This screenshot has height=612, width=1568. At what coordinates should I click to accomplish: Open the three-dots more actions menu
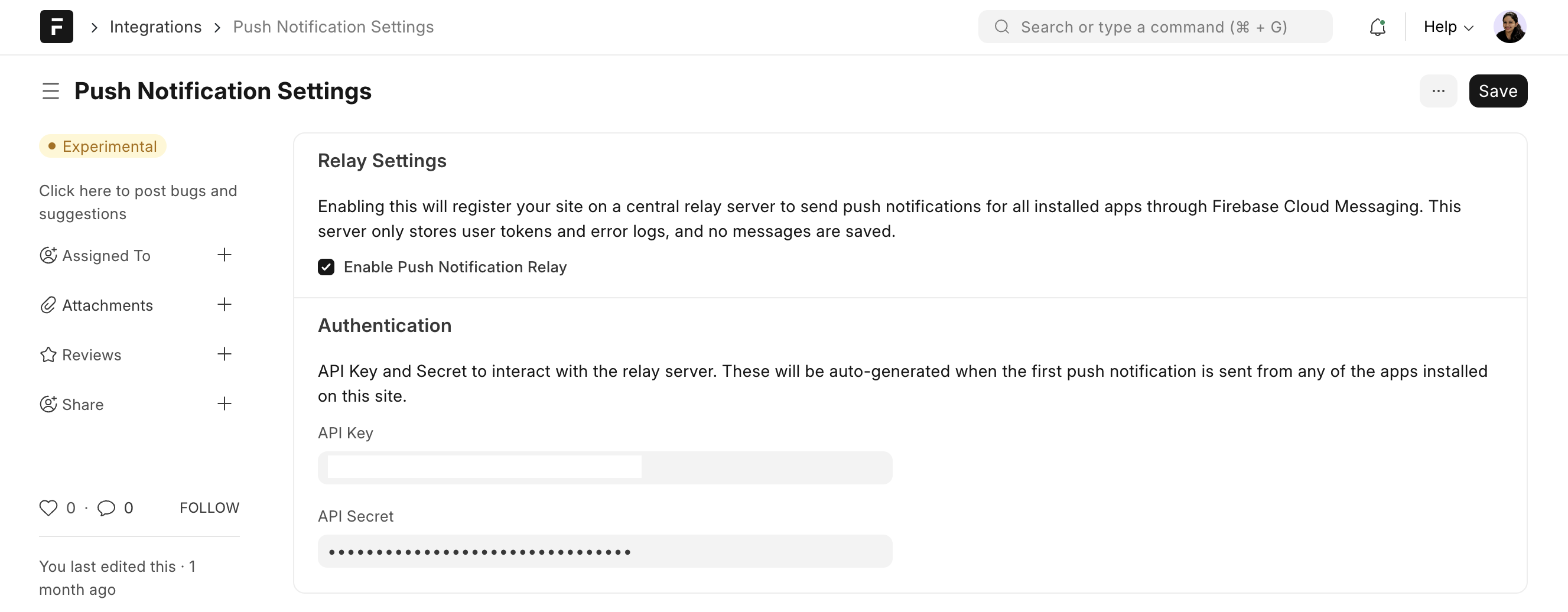(x=1438, y=91)
